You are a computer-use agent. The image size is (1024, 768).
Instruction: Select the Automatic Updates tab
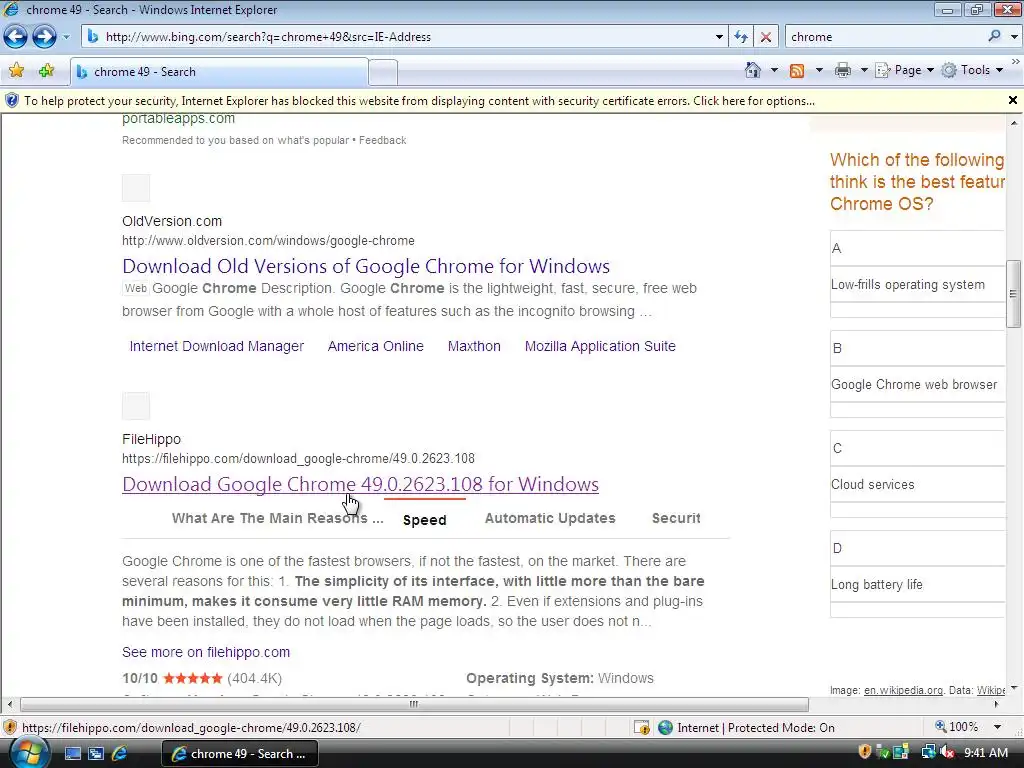coord(550,518)
